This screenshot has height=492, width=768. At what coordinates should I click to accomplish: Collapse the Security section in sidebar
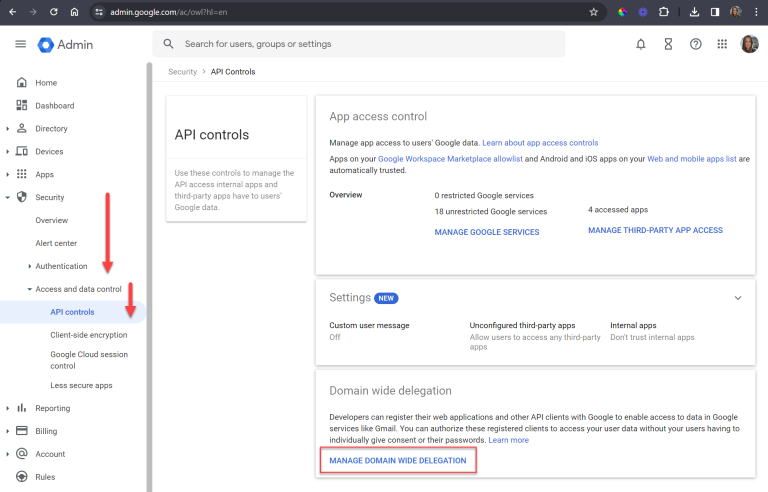click(x=8, y=198)
